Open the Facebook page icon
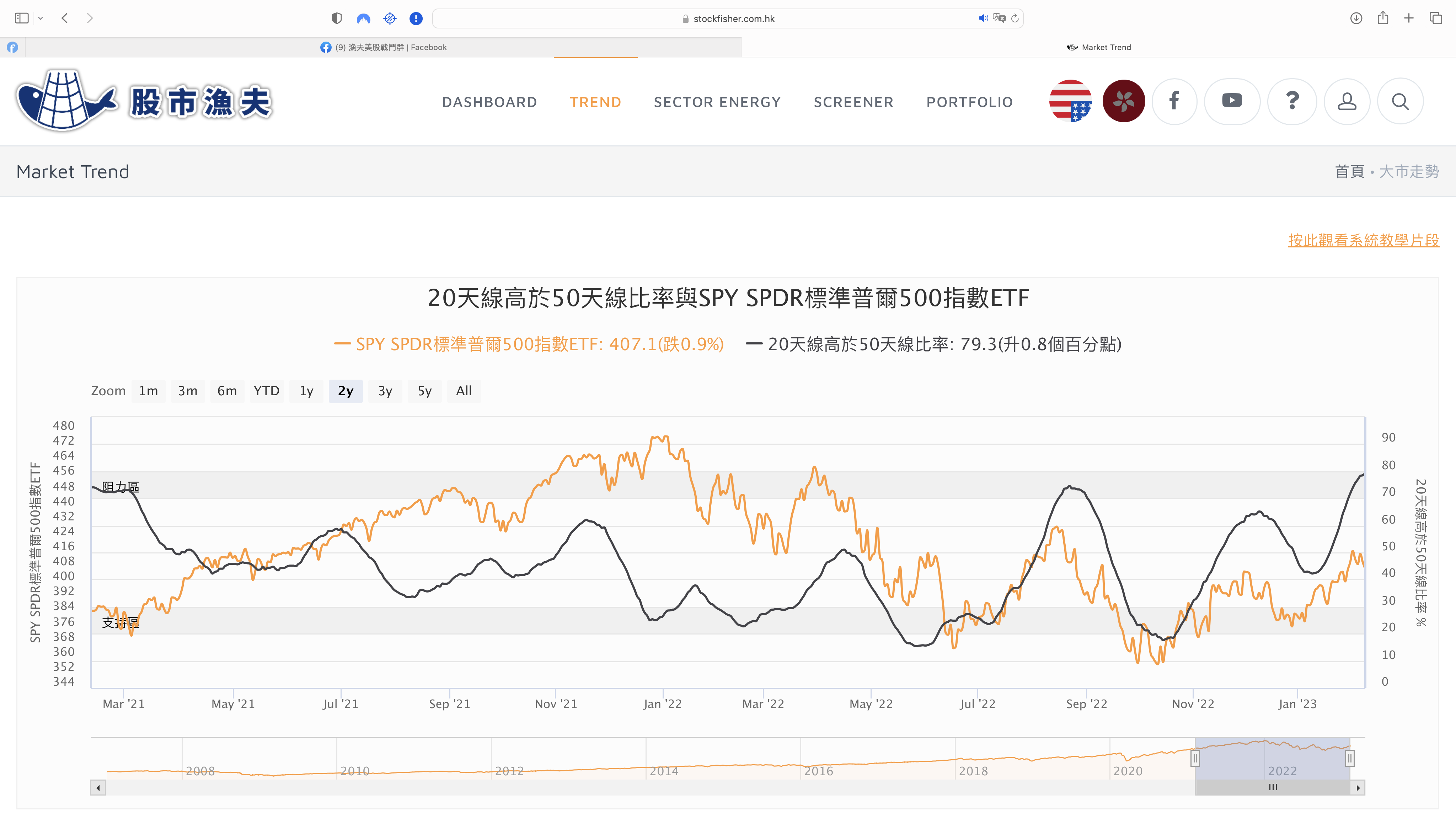The height and width of the screenshot is (819, 1456). tap(1174, 101)
